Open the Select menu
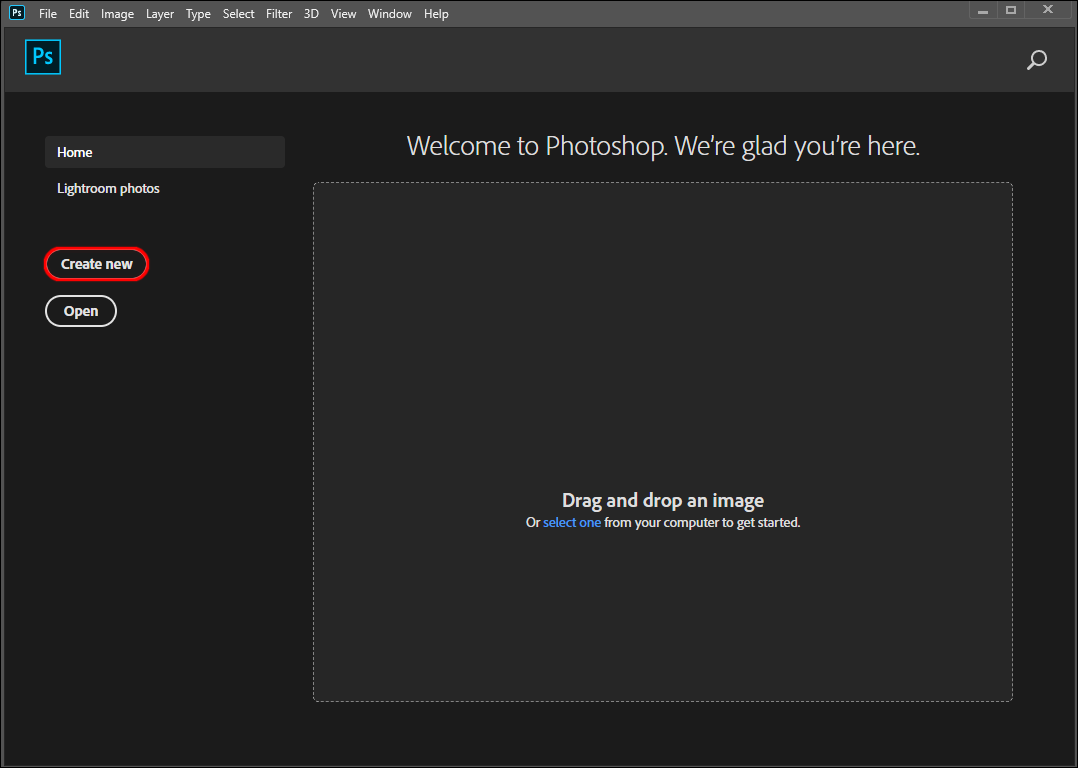Image resolution: width=1078 pixels, height=768 pixels. 239,14
